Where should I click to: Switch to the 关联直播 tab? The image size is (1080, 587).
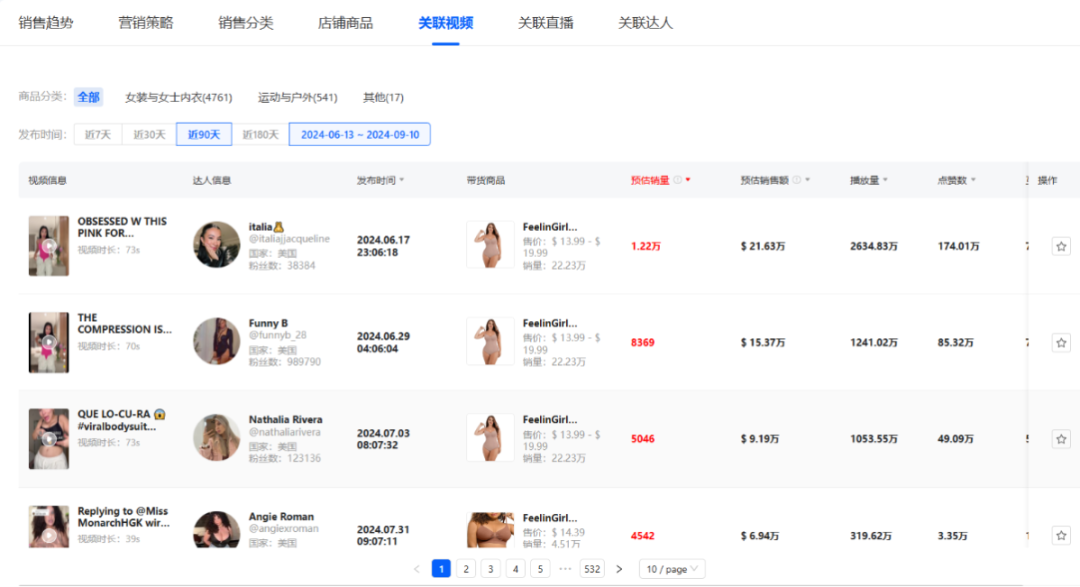pos(544,22)
